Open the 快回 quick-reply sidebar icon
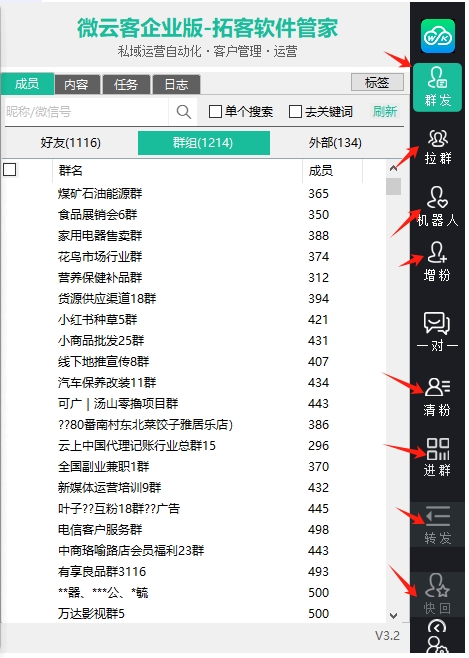 437,594
